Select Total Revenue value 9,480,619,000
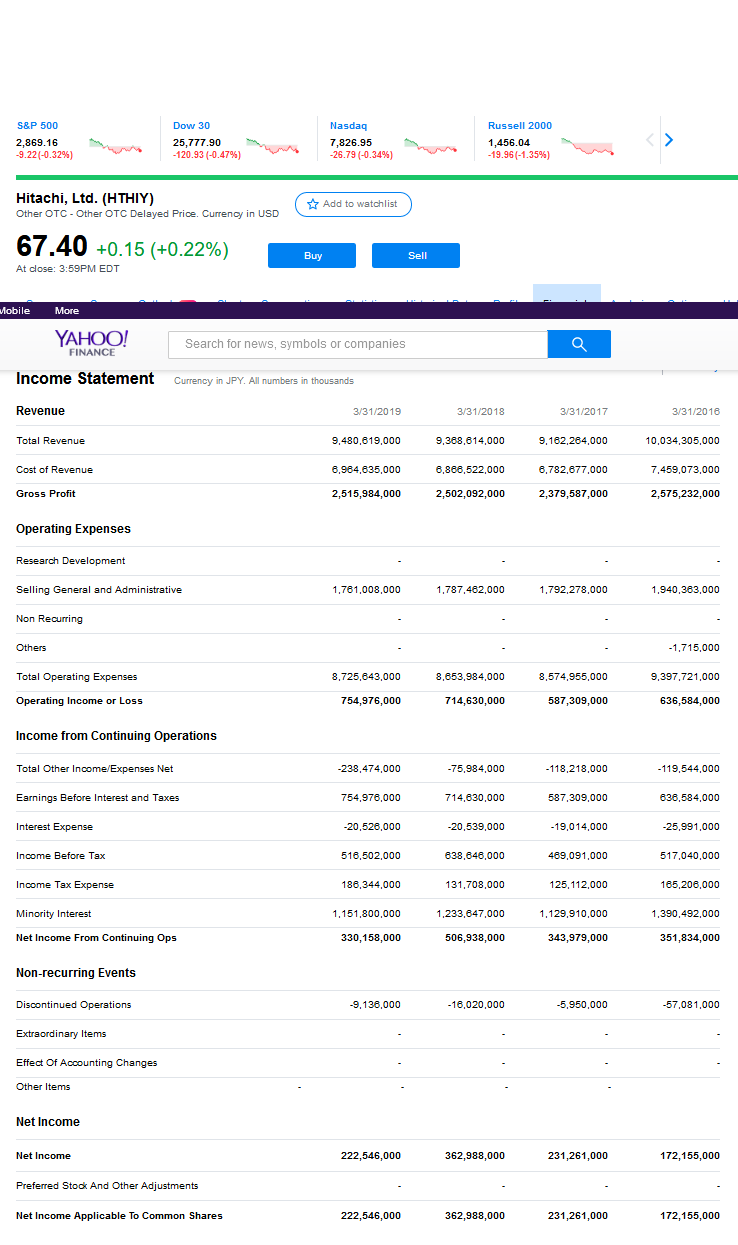738x1245 pixels. coord(366,441)
